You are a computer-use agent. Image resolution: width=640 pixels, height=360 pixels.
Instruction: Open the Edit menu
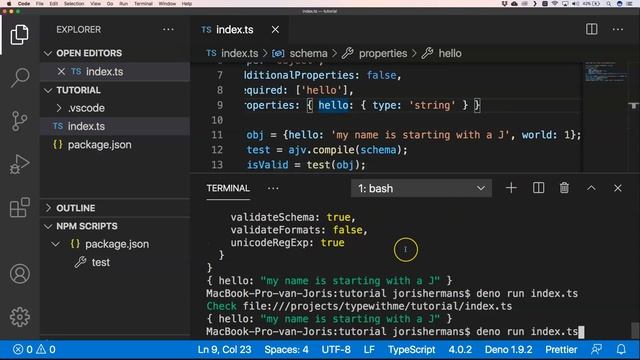[53, 4]
